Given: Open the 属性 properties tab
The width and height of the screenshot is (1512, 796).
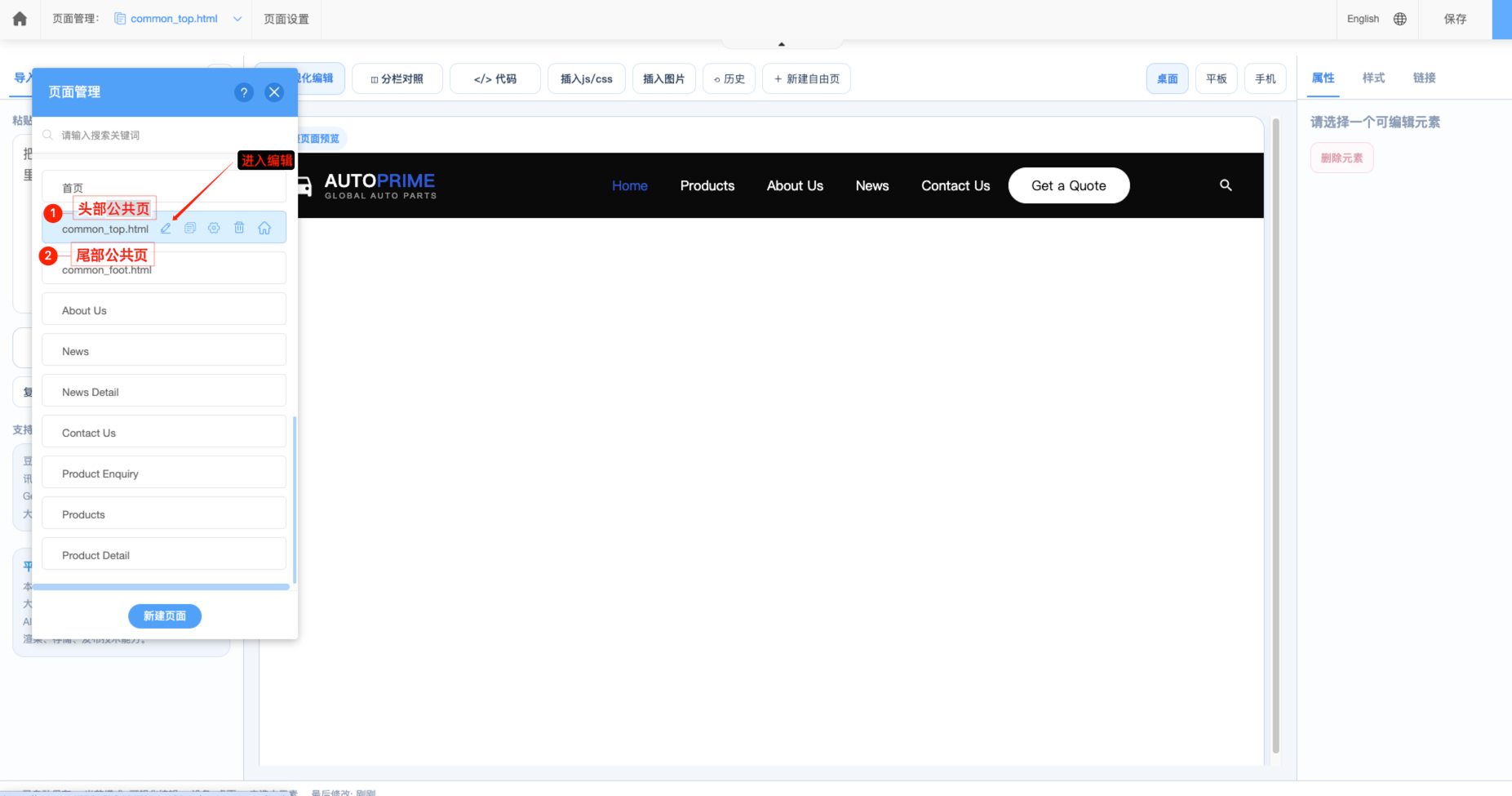Looking at the screenshot, I should pos(1324,78).
